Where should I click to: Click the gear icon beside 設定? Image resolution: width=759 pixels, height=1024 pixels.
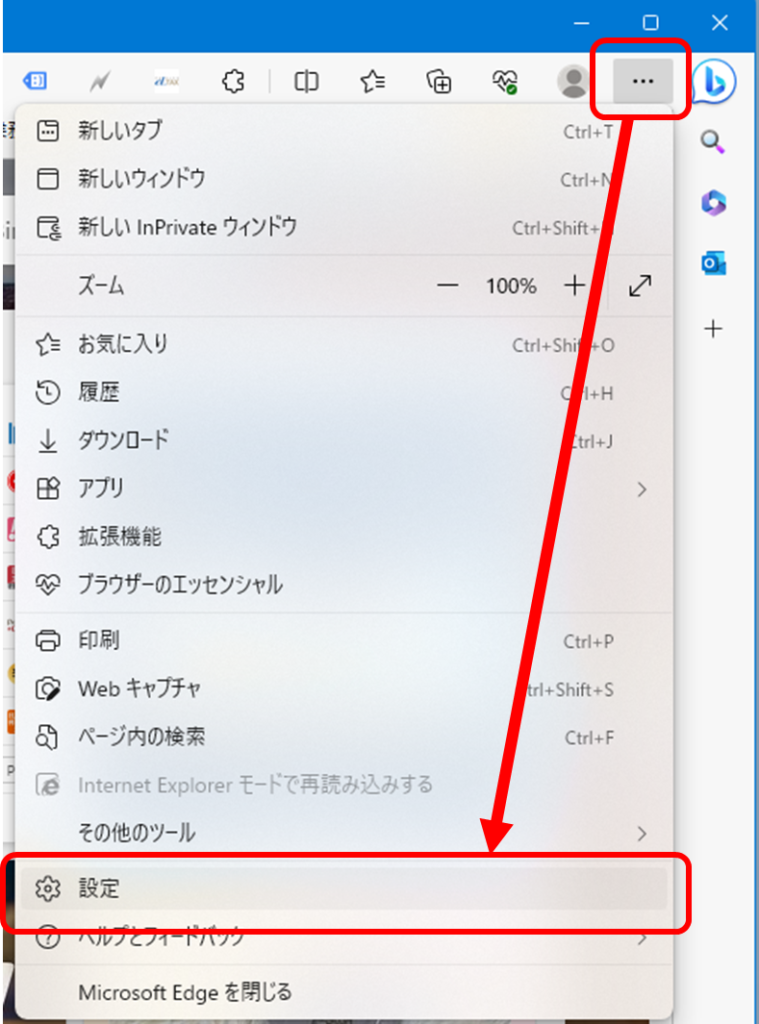click(48, 888)
